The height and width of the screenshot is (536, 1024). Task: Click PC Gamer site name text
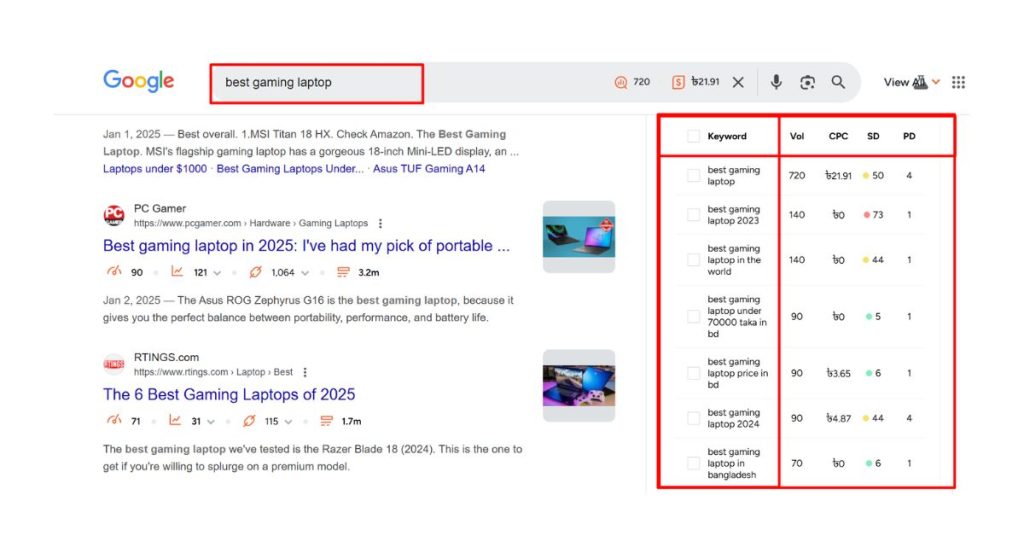pos(160,208)
